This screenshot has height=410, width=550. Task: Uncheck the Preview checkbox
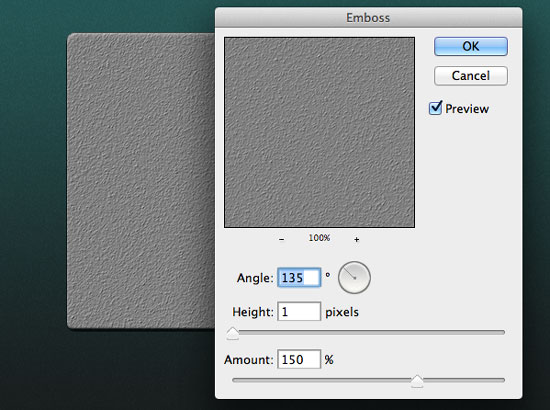435,108
